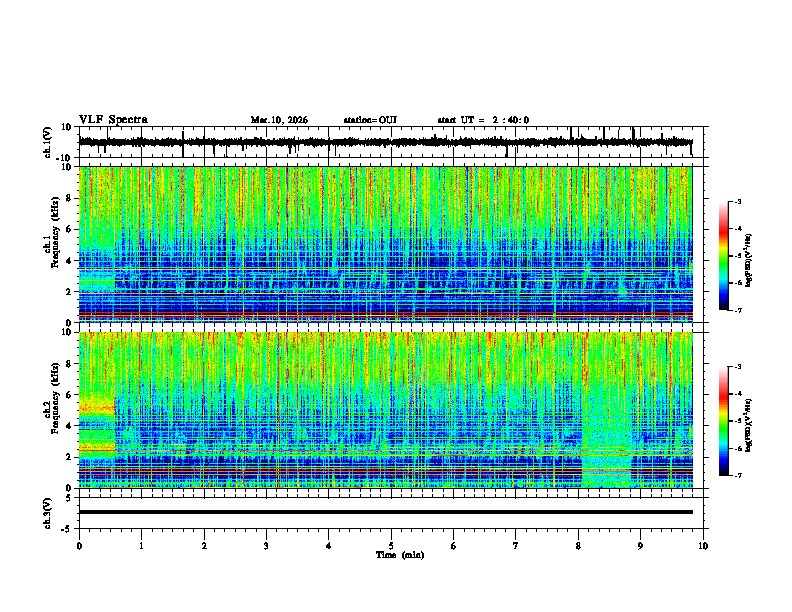Click the "VLF Spectra" plot title

coord(113,120)
